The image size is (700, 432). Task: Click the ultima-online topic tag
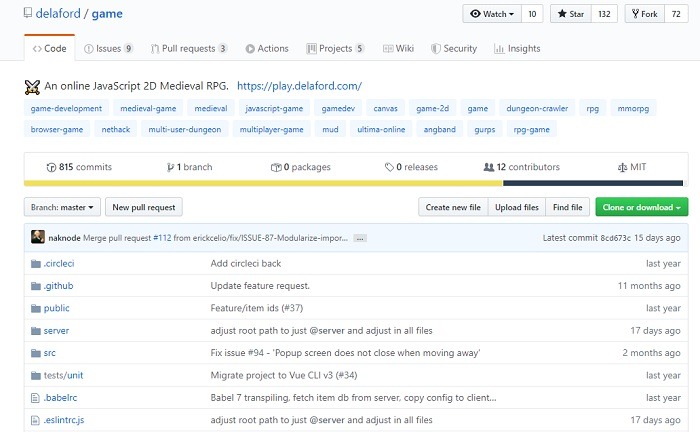click(x=381, y=129)
